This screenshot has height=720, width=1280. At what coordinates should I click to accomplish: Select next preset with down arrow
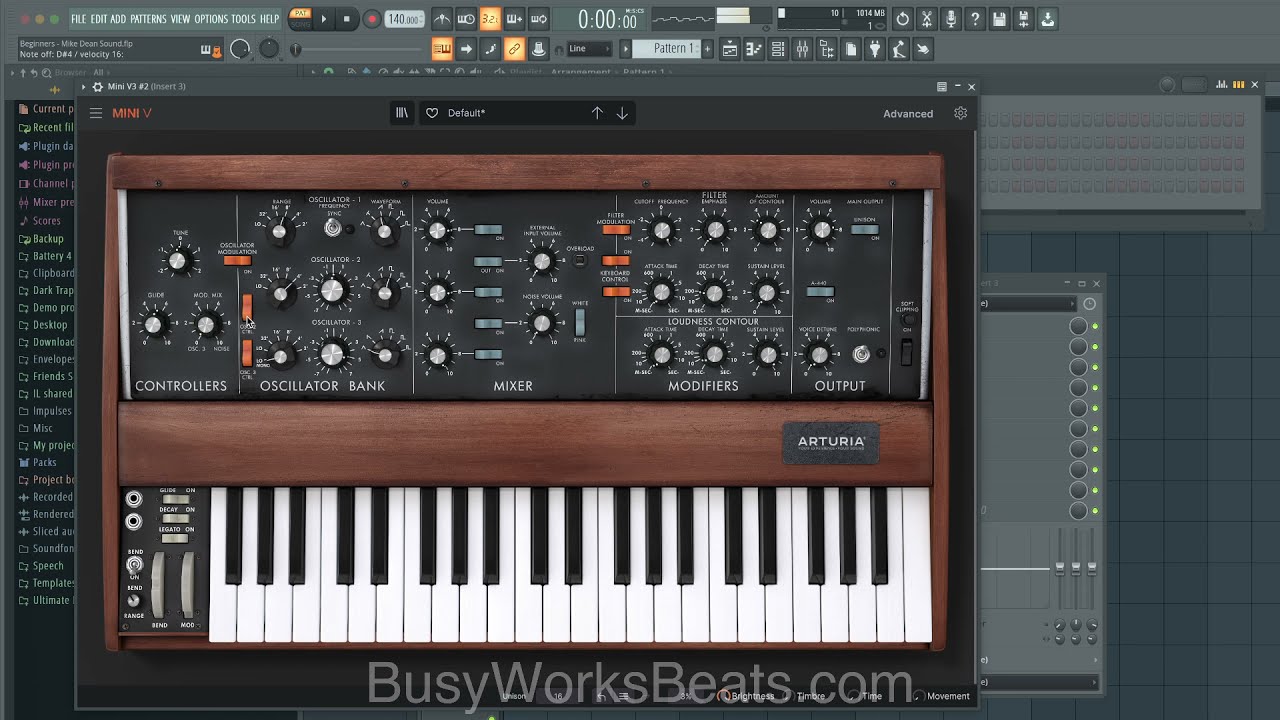pos(622,113)
